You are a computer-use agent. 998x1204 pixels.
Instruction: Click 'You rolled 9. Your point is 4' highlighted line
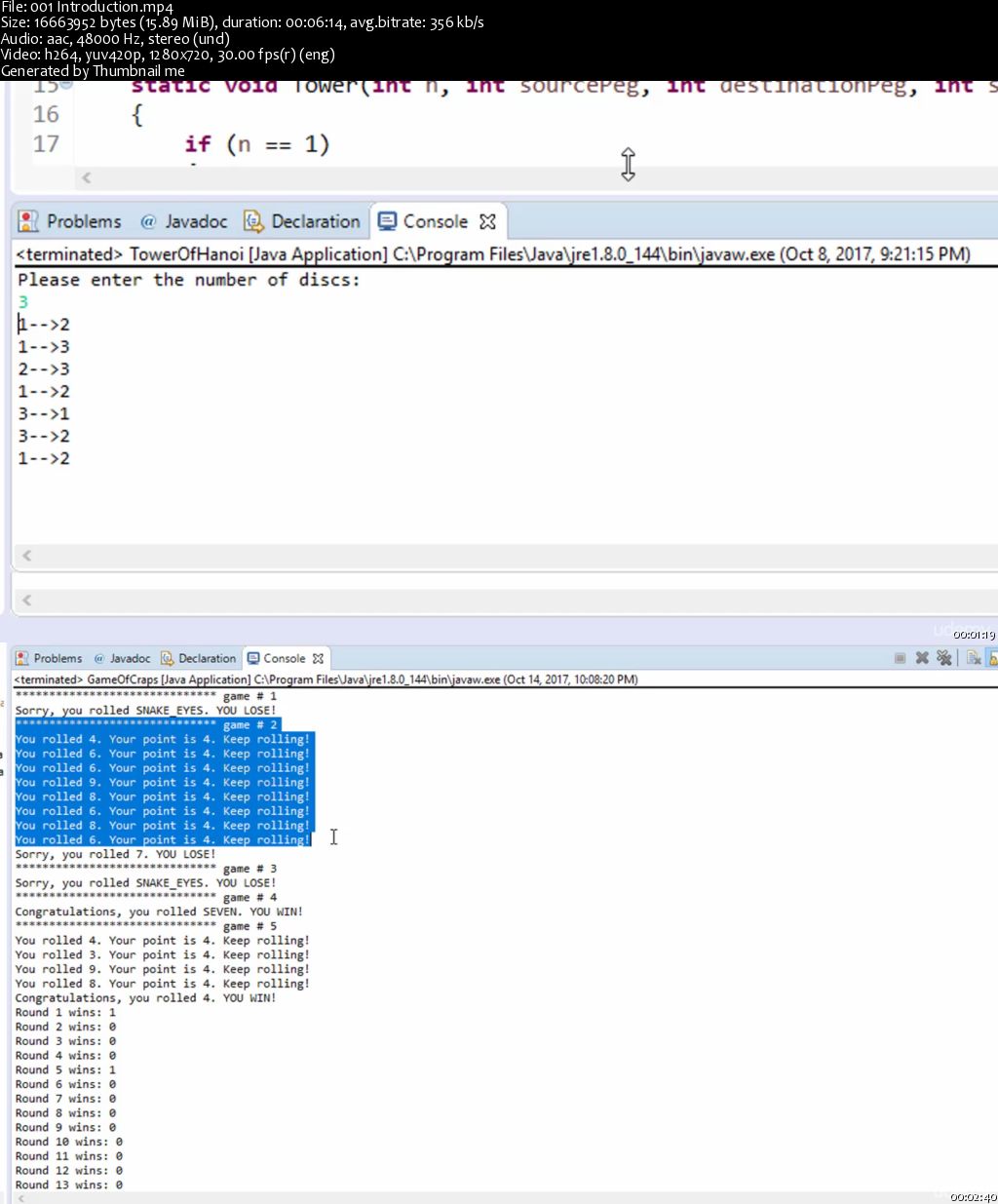pos(163,783)
